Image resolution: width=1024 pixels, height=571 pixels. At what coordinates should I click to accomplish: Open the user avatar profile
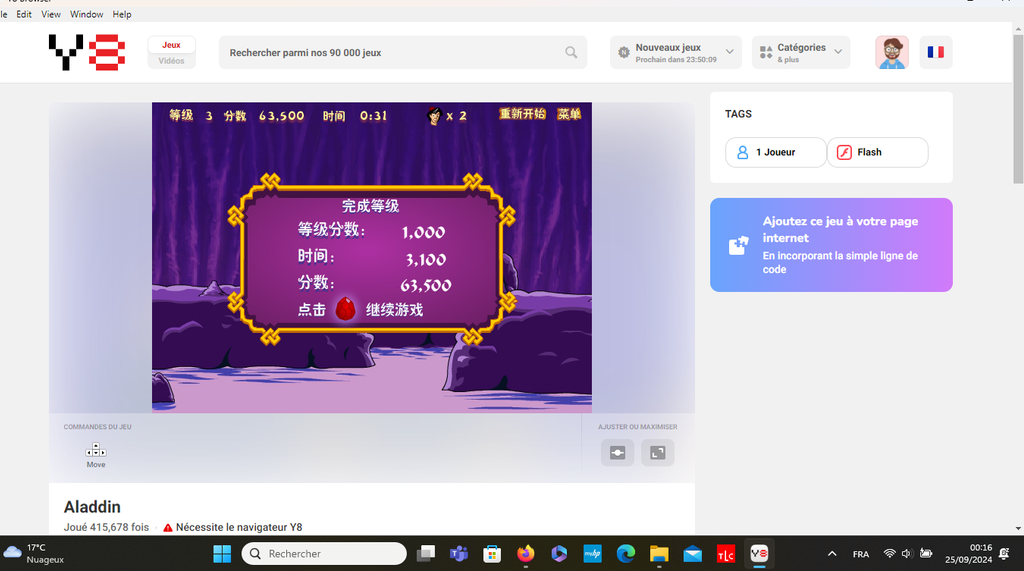coord(891,52)
